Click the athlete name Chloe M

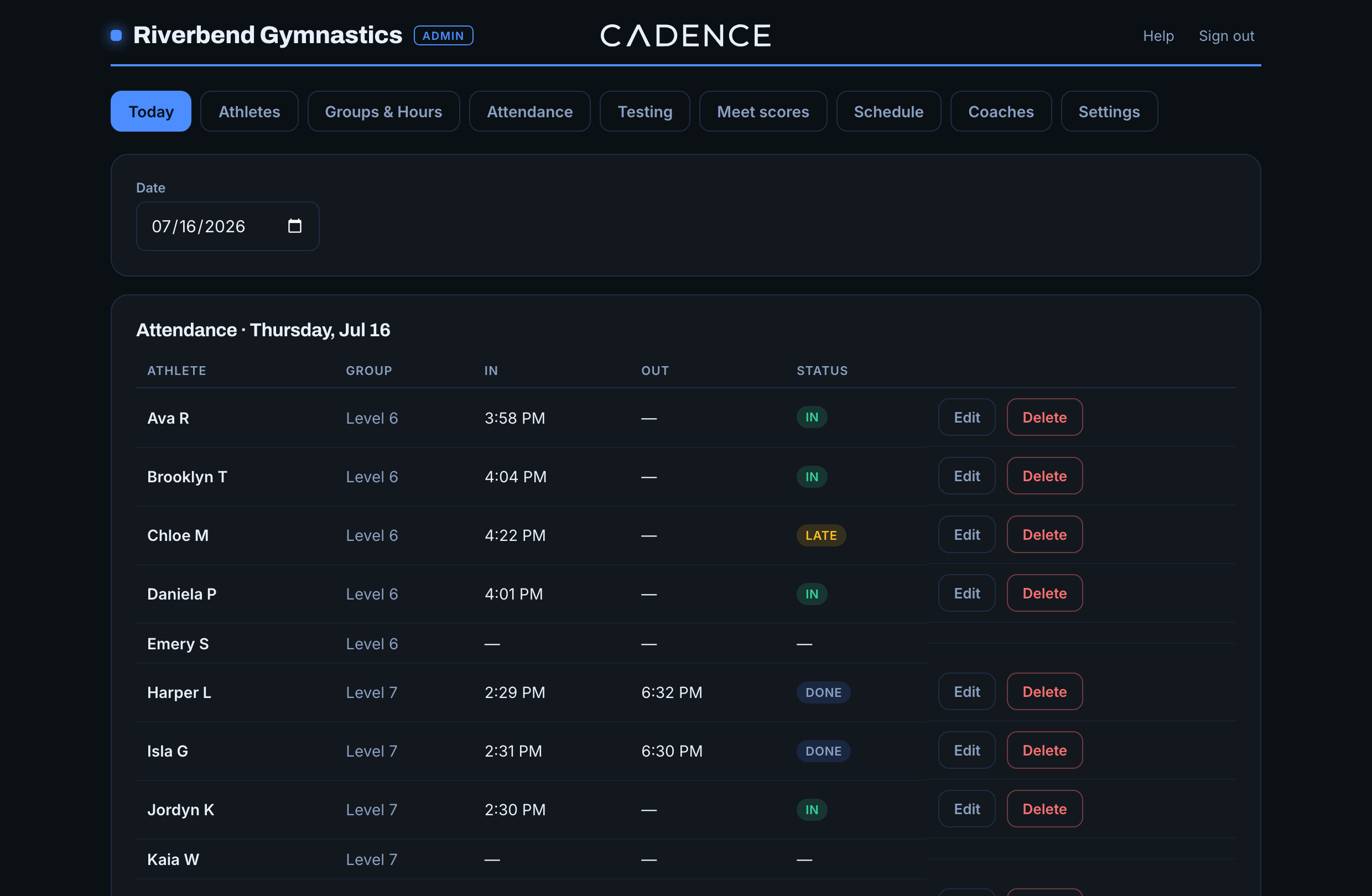point(178,535)
